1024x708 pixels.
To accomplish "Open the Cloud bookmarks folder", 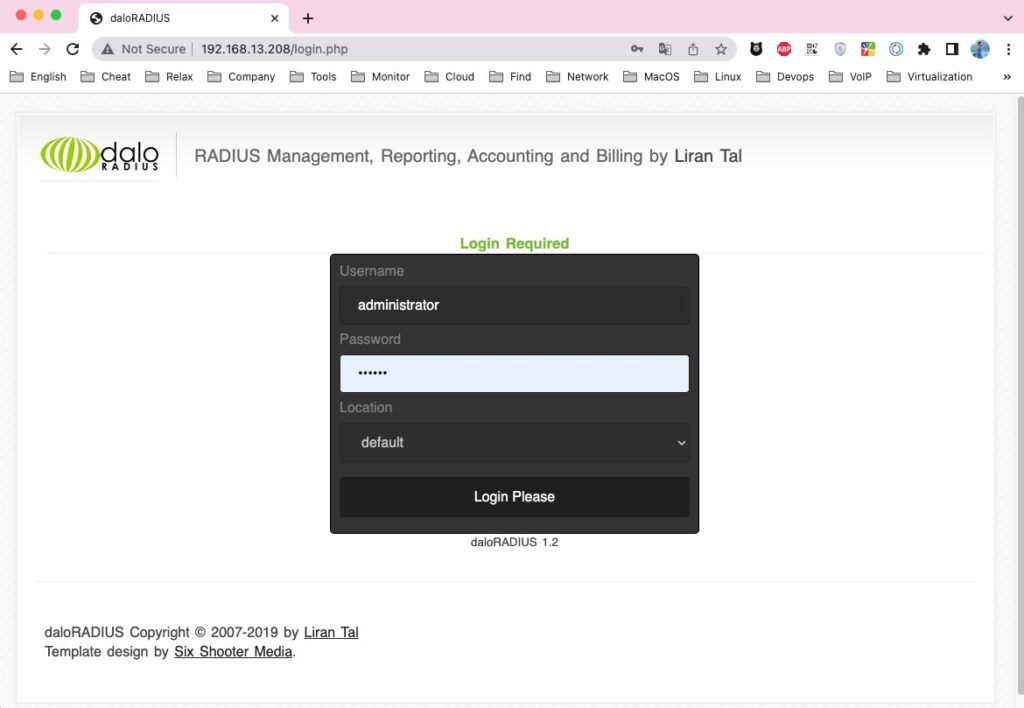I will (x=449, y=76).
